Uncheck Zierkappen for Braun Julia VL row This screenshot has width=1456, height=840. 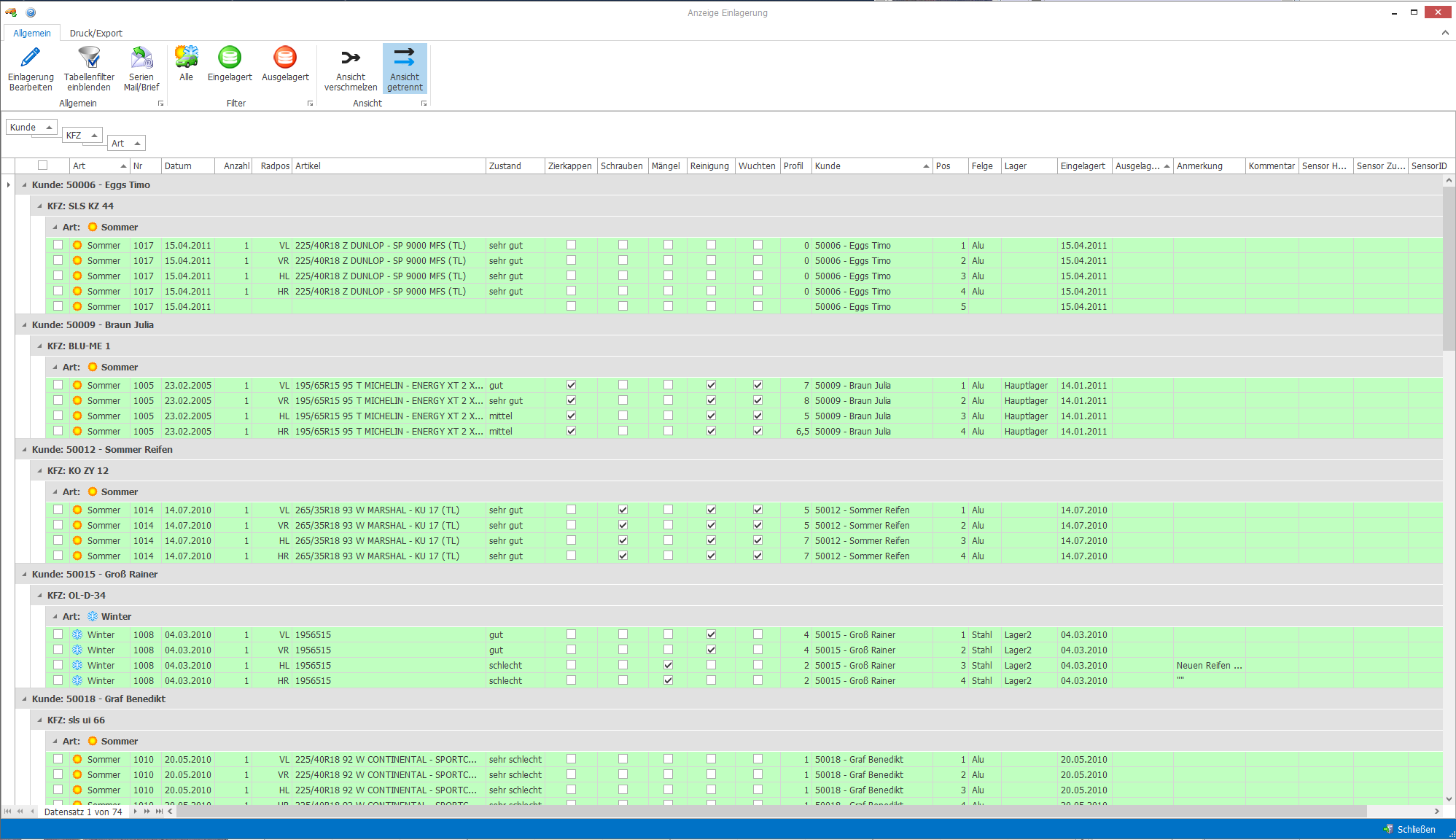[x=571, y=385]
